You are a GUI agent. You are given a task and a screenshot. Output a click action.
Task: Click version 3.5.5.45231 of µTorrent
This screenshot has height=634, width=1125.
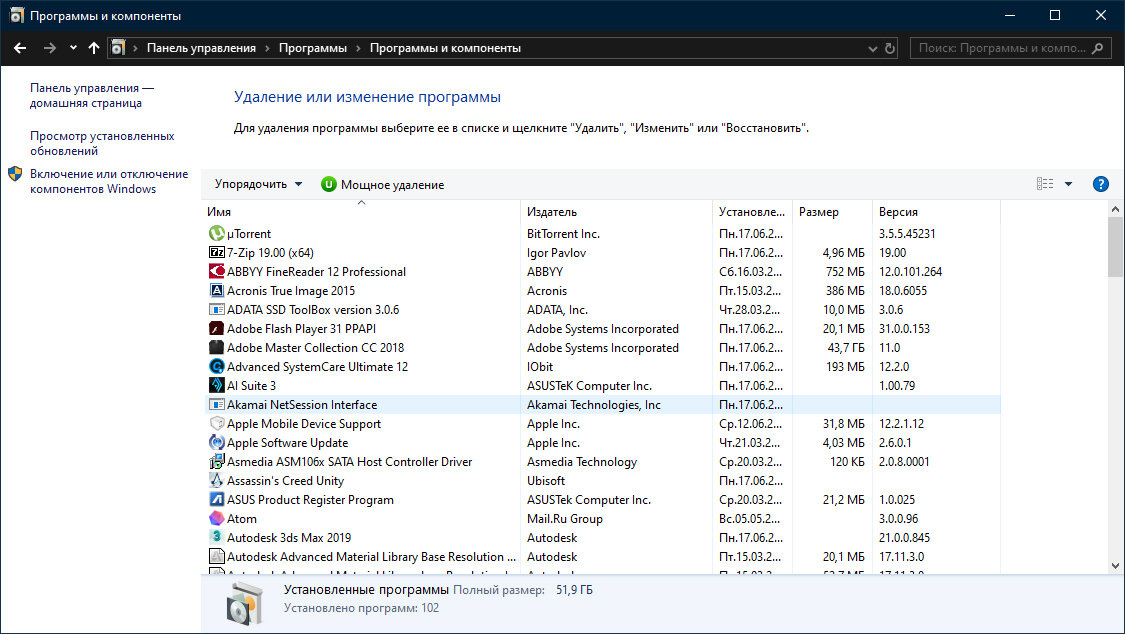pyautogui.click(x=907, y=234)
